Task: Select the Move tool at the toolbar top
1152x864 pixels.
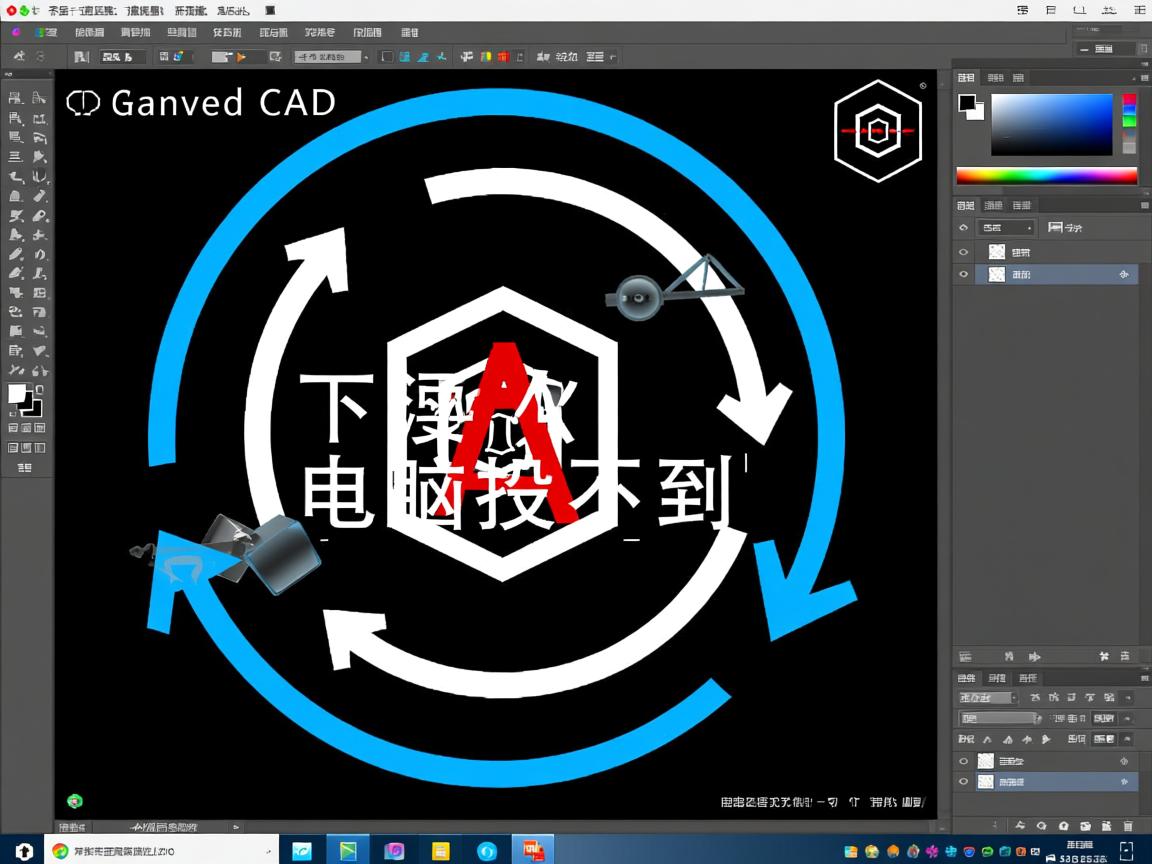Action: (17, 96)
